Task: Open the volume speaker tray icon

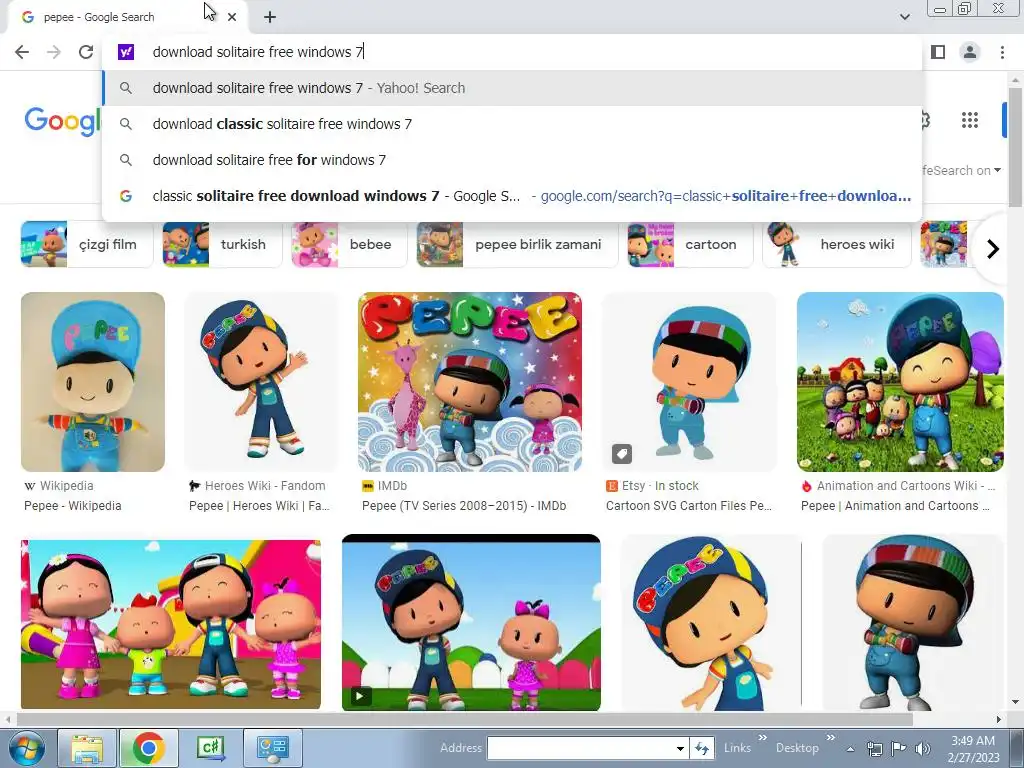Action: [x=922, y=749]
